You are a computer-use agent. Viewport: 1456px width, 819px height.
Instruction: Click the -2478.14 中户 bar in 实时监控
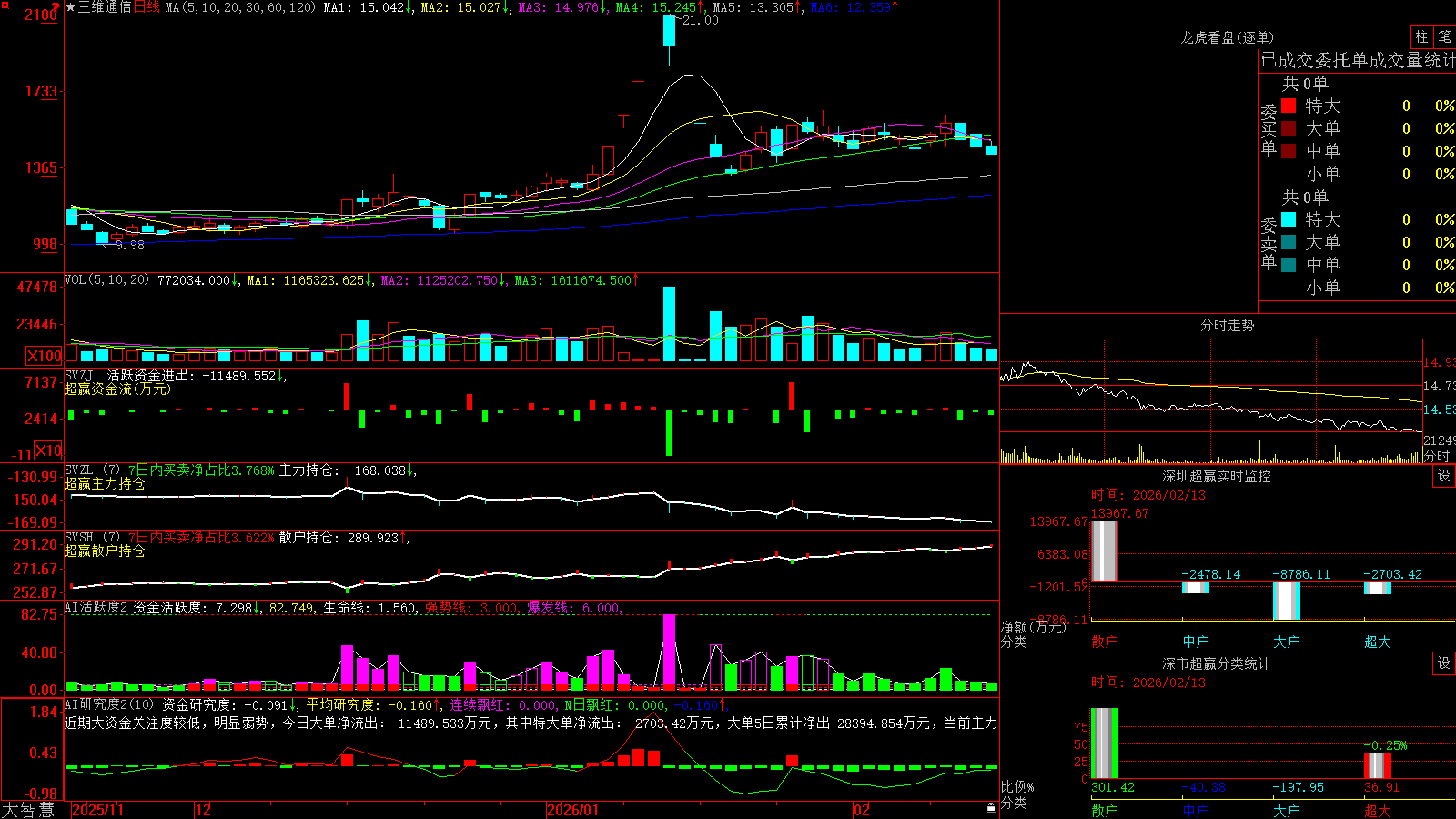(1196, 588)
